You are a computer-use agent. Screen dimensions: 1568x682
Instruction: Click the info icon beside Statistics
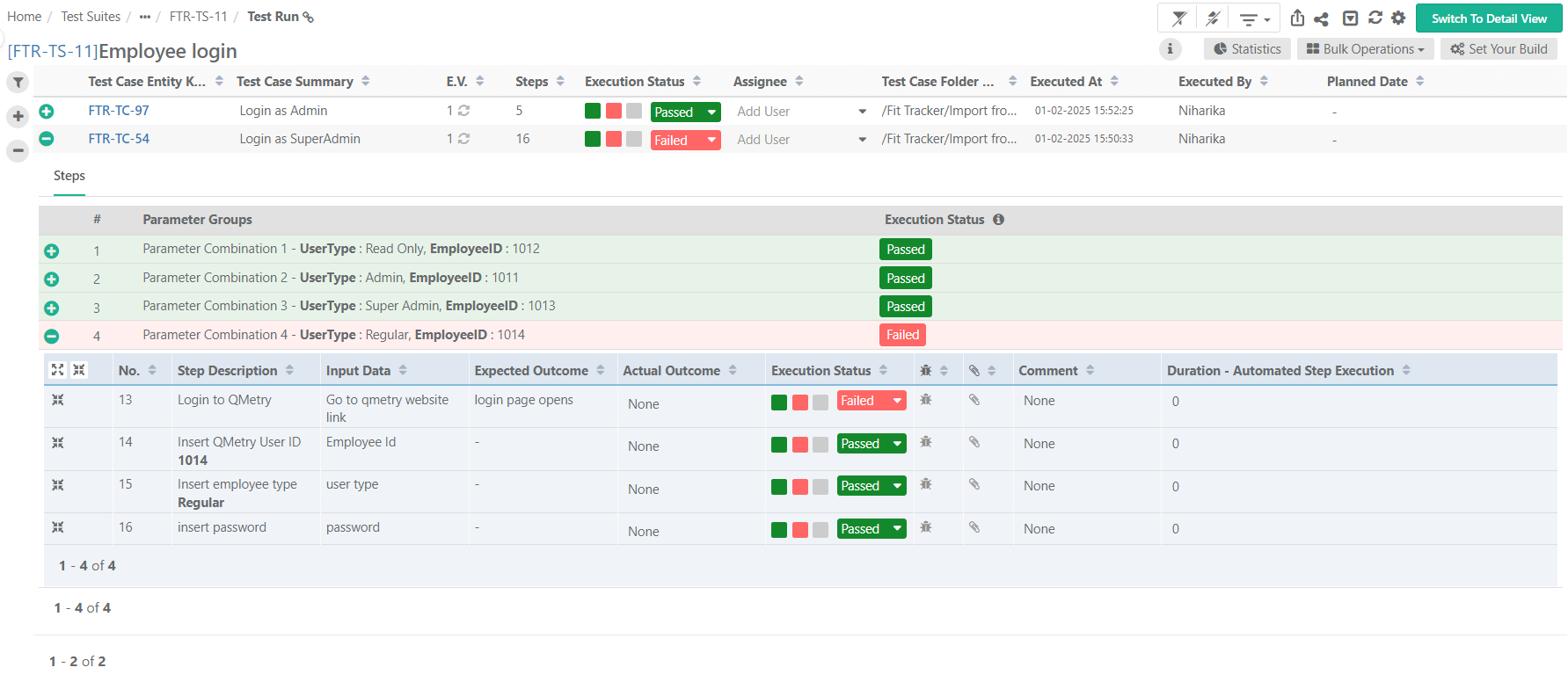[1170, 49]
